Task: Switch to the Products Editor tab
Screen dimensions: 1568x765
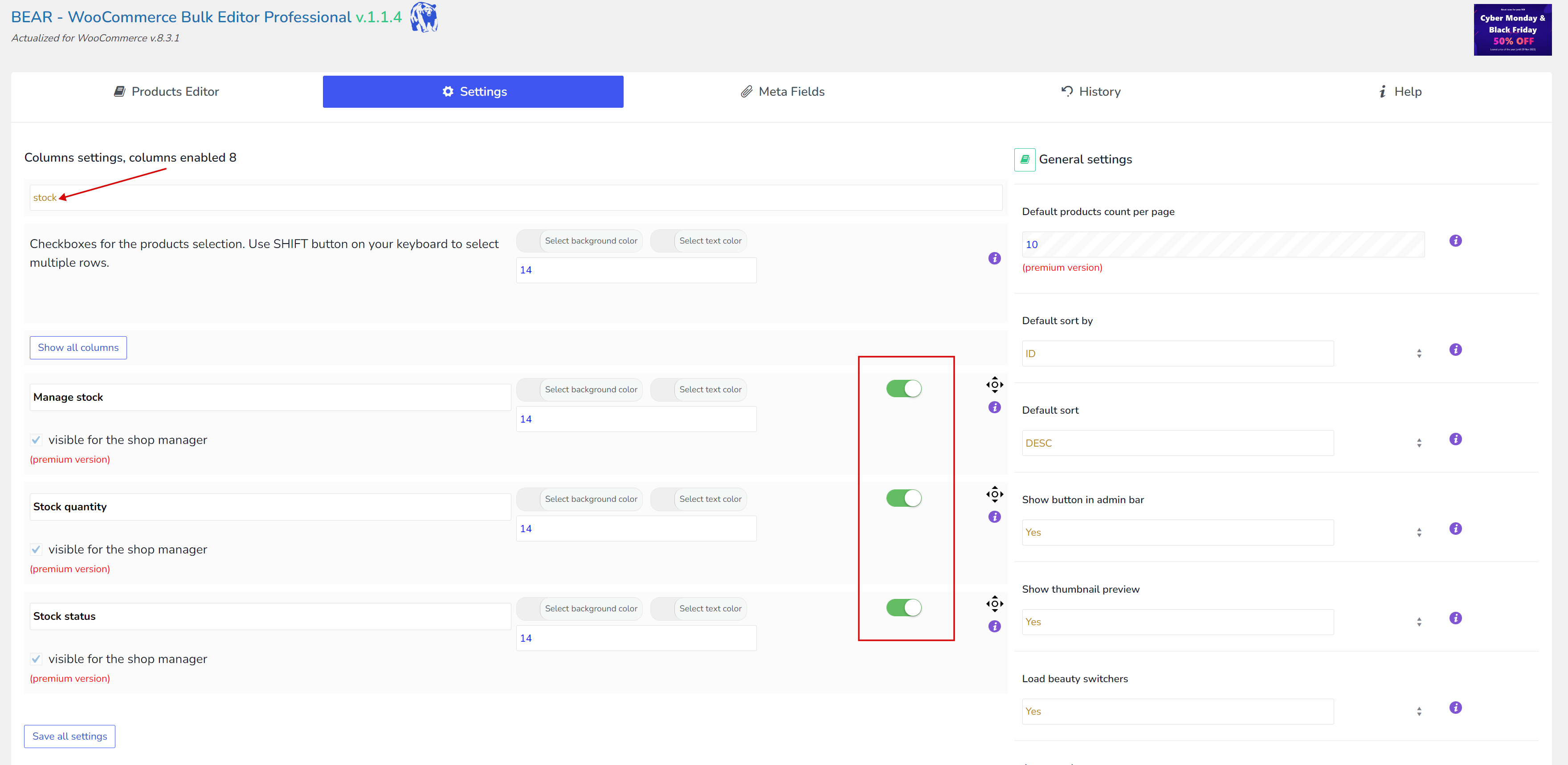Action: coord(166,91)
